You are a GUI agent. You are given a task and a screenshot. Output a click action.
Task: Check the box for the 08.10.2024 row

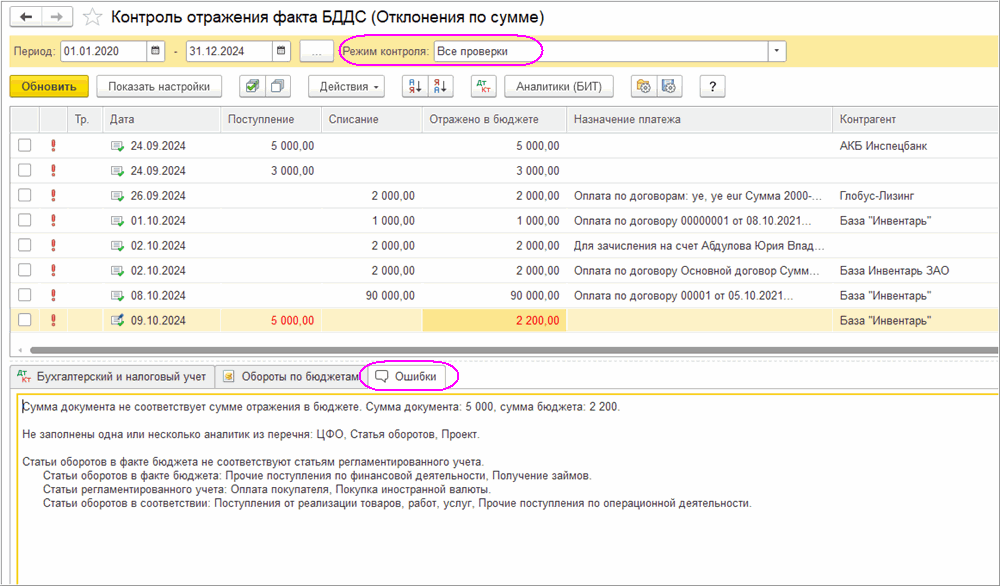[x=25, y=295]
